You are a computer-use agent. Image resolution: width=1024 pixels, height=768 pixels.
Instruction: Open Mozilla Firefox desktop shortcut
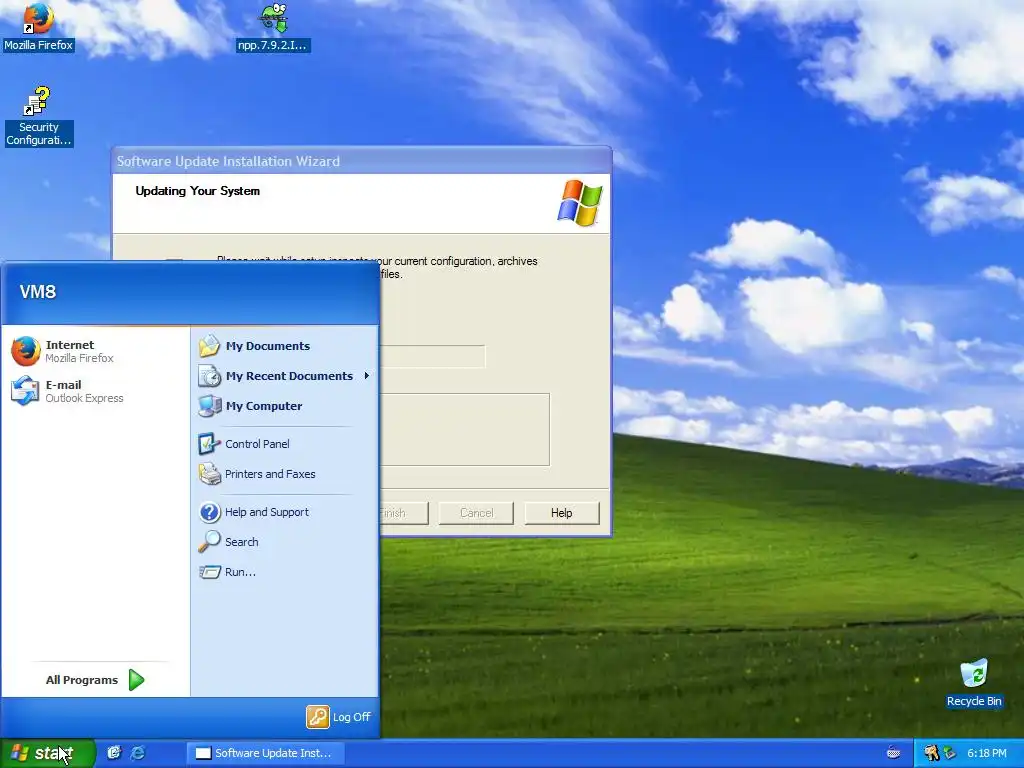pos(38,26)
